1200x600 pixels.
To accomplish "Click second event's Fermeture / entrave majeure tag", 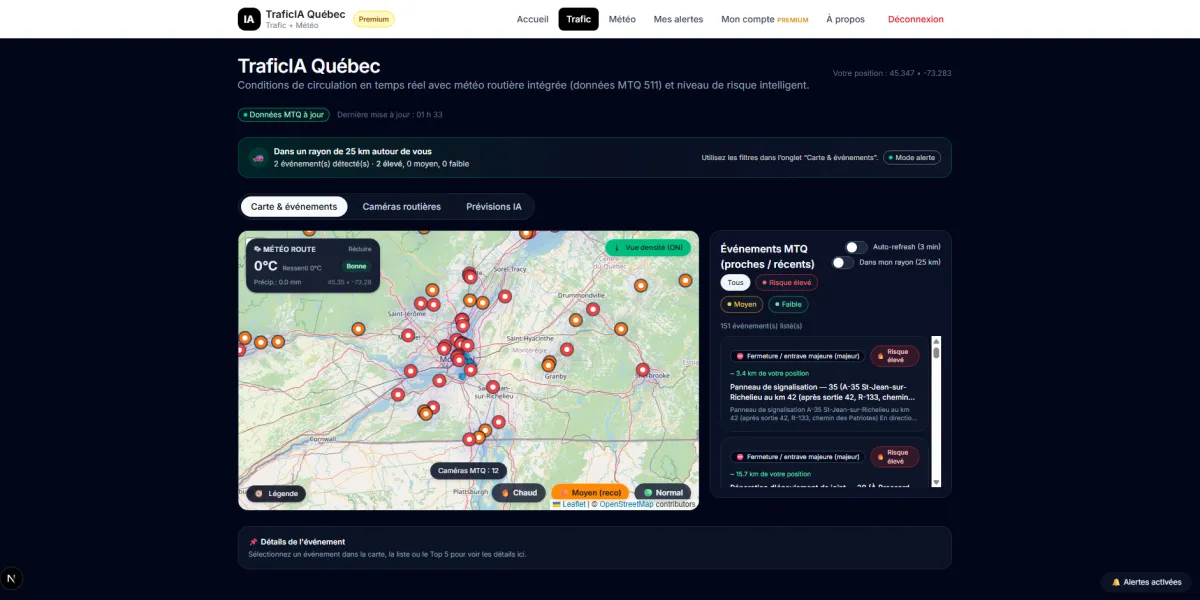I will [x=797, y=457].
